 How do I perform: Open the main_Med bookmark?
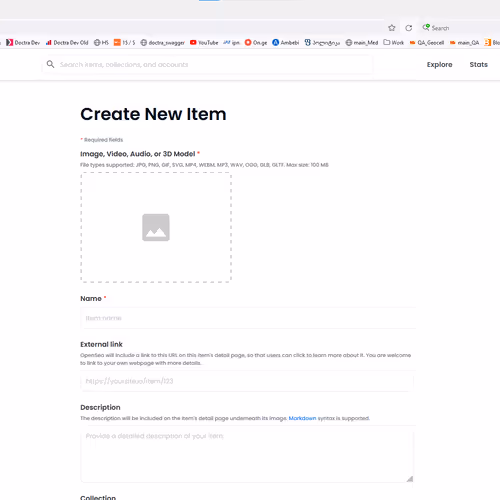(362, 43)
